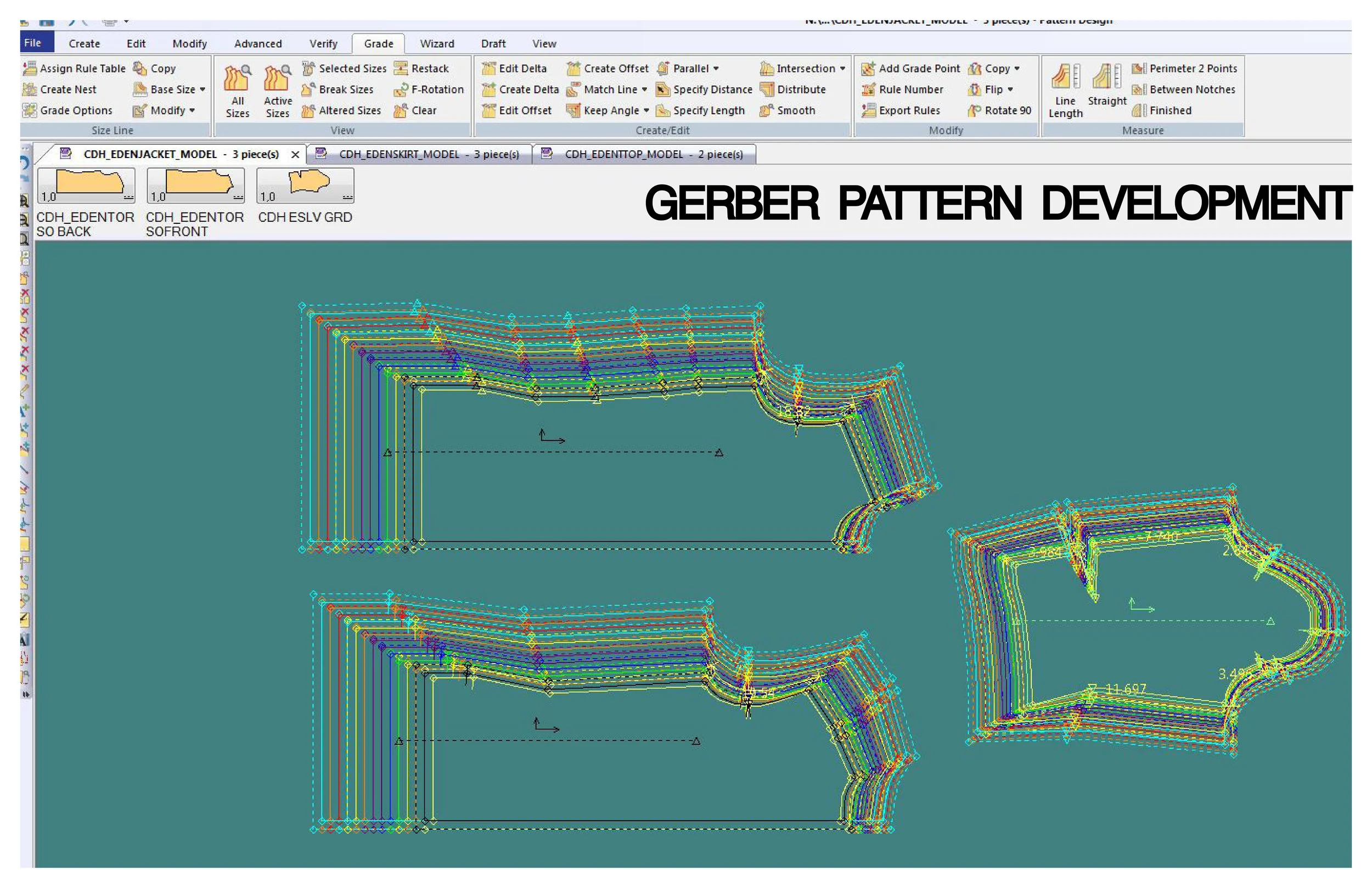Click Rotate 90

click(x=999, y=110)
